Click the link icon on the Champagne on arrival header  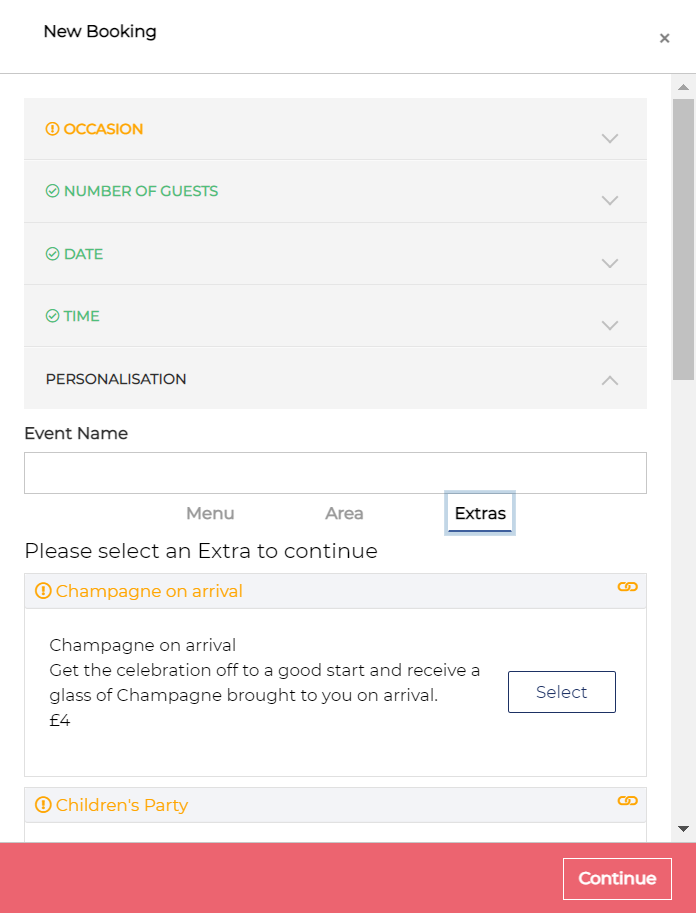click(627, 587)
